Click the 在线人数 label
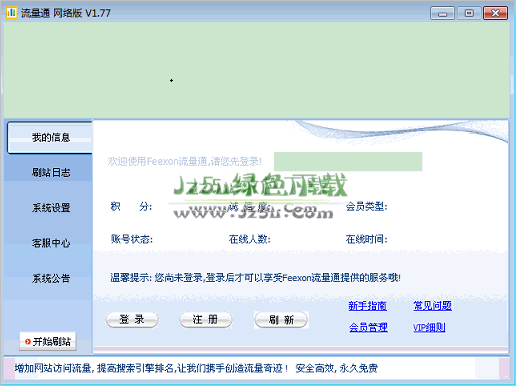This screenshot has width=516, height=386. (x=249, y=239)
